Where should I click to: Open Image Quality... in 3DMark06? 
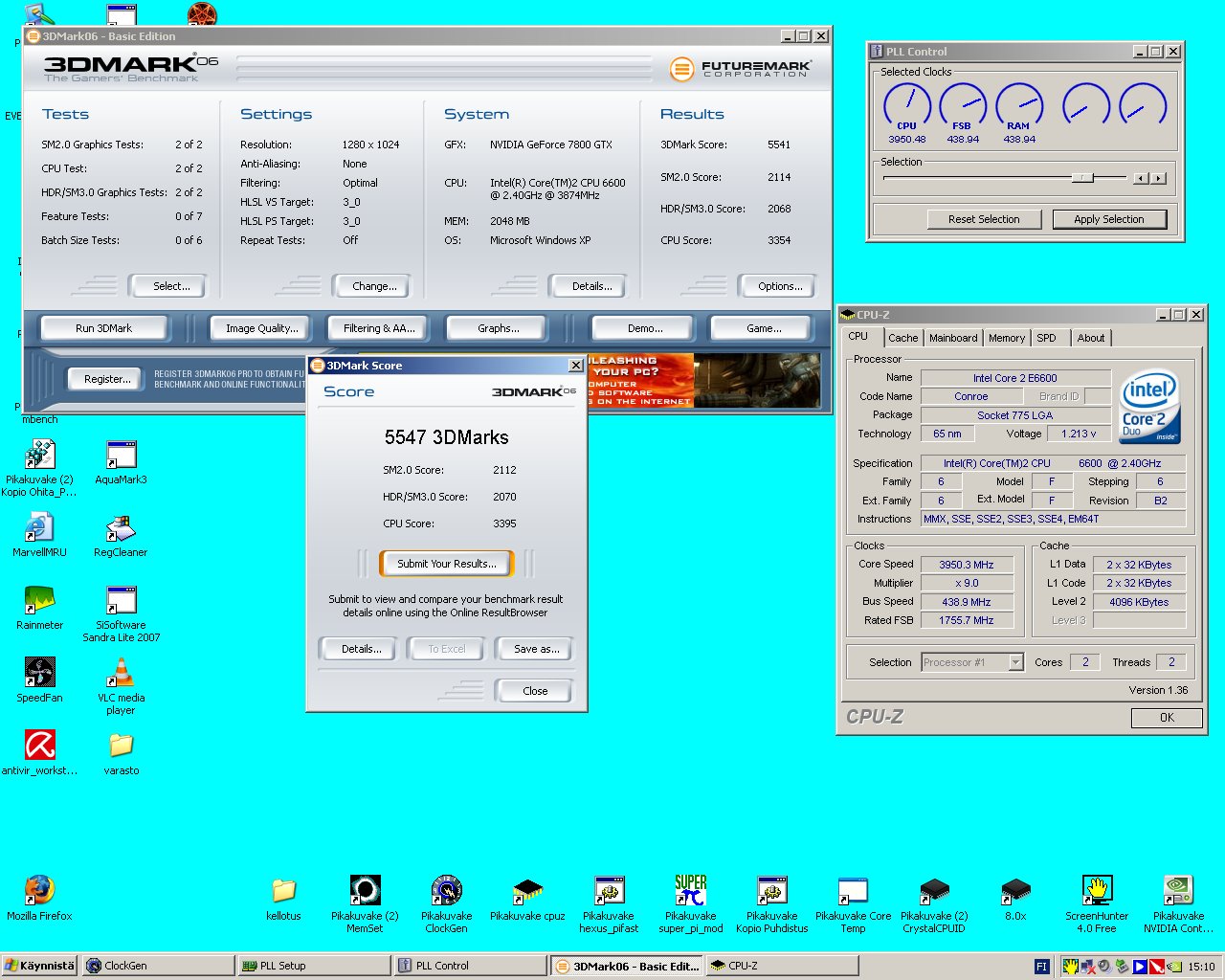[x=262, y=328]
